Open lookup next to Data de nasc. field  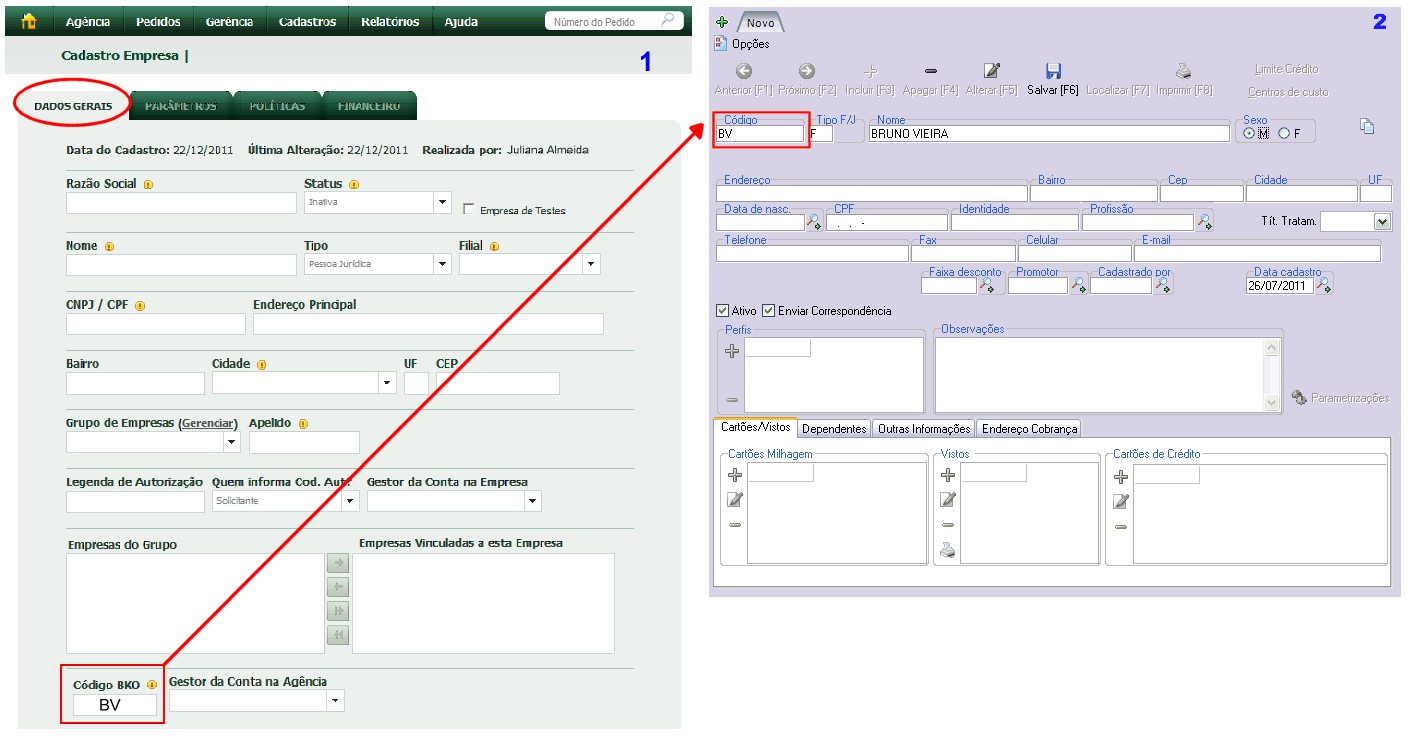(x=814, y=223)
